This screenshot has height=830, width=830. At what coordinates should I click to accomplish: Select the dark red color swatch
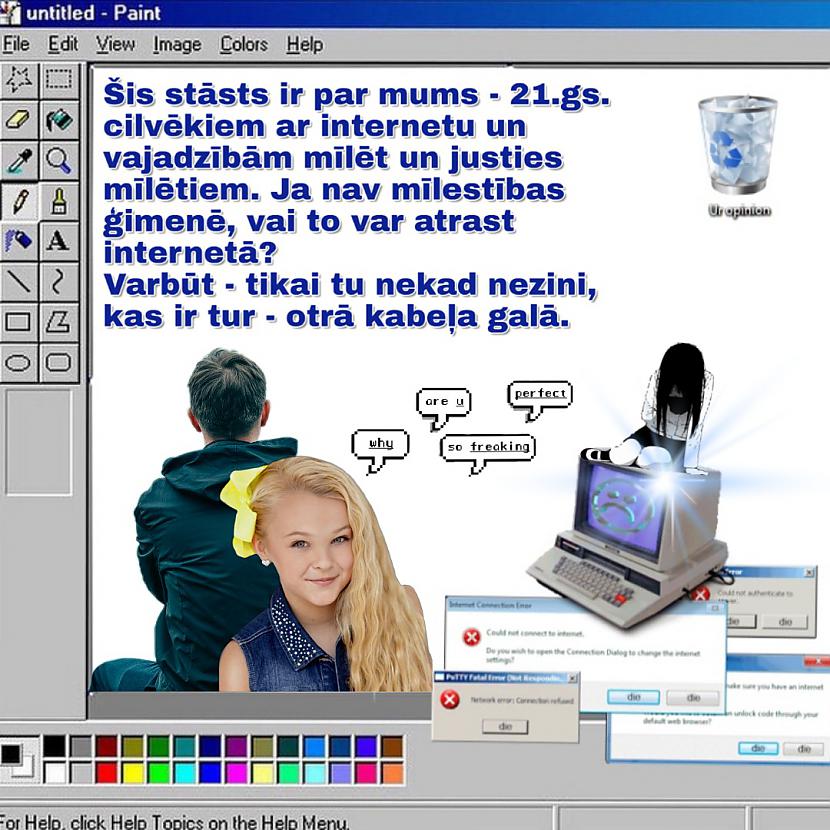106,746
